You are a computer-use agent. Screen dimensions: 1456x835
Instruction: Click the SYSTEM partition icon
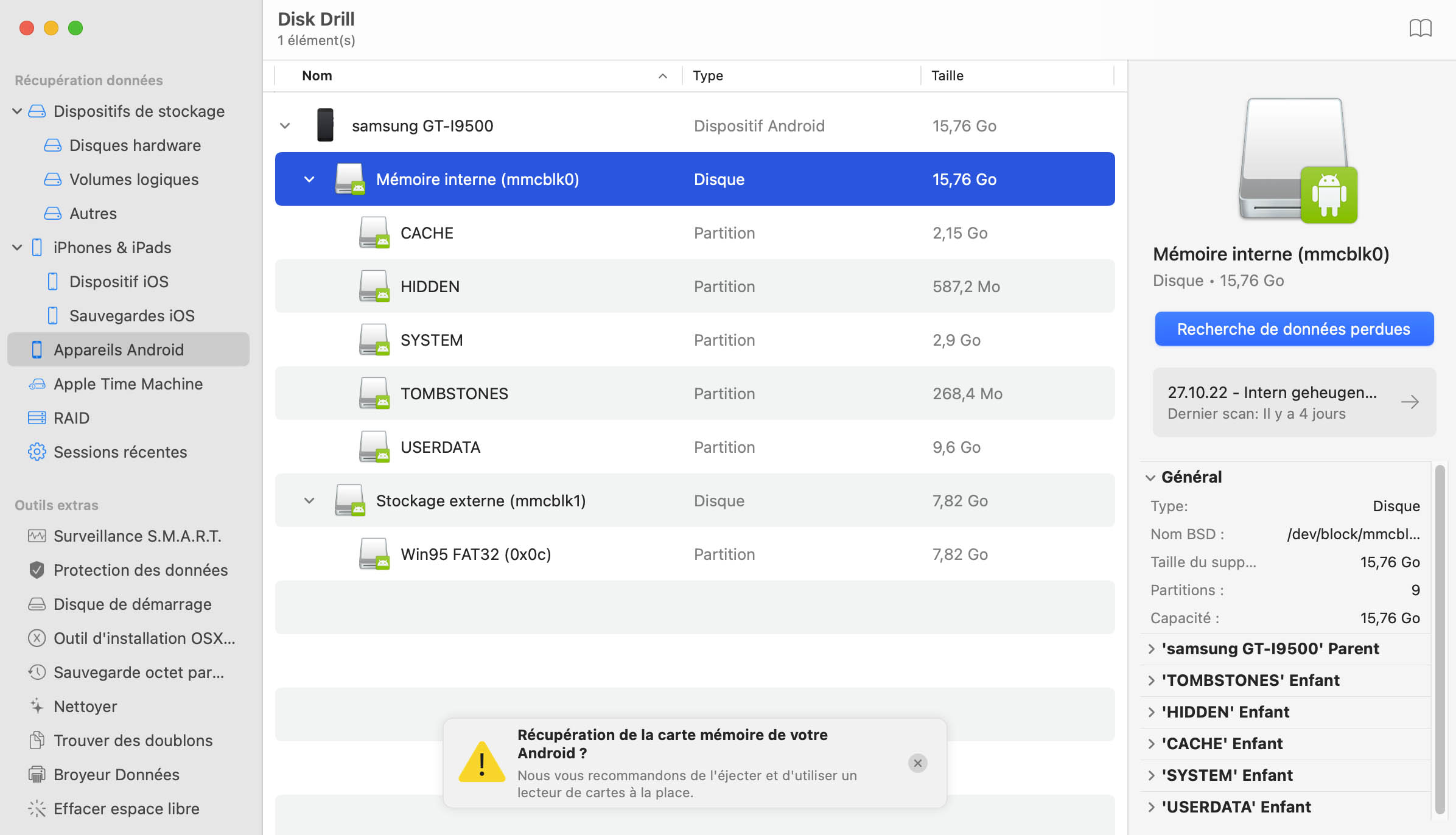point(374,340)
